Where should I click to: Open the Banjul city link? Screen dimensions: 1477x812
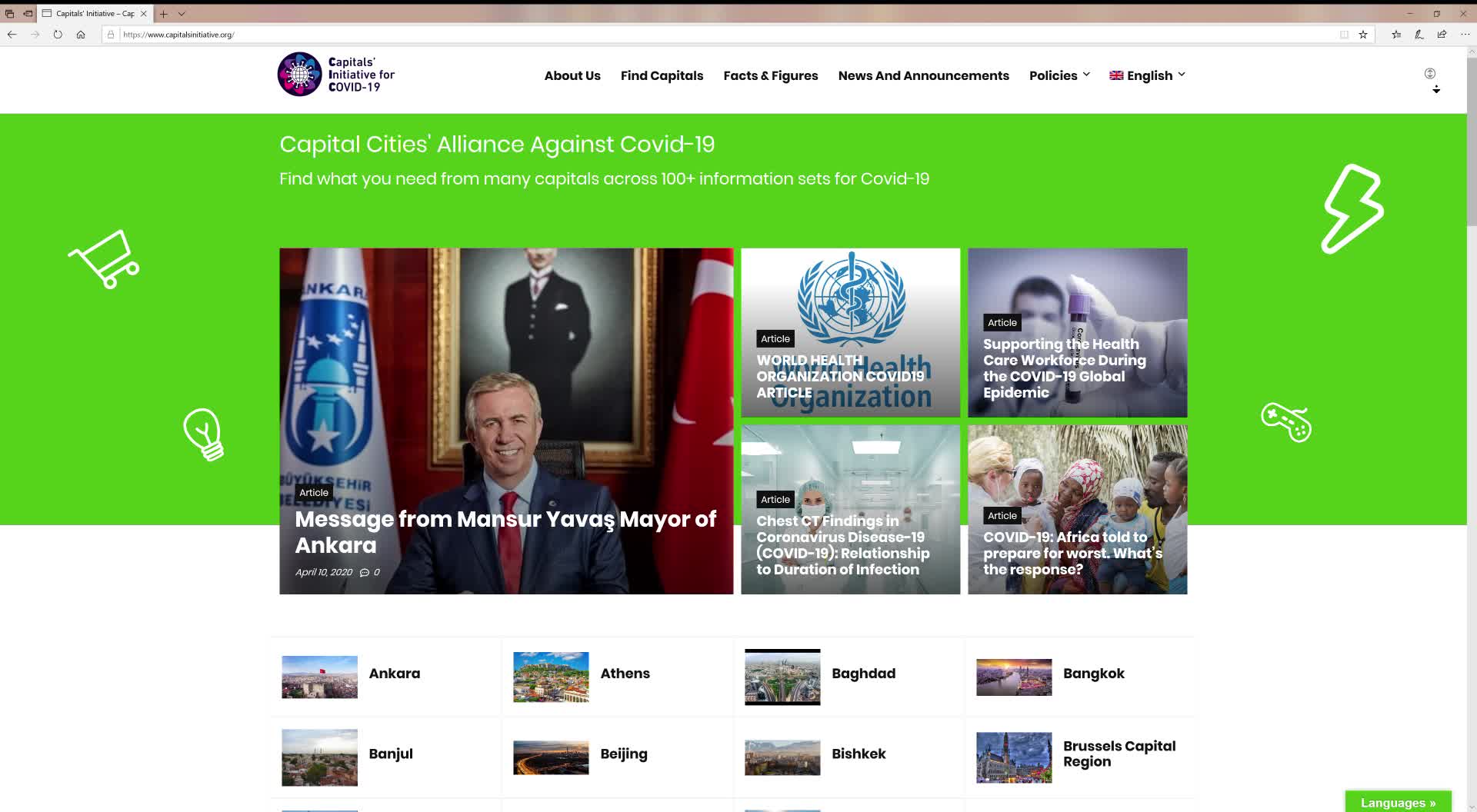391,754
